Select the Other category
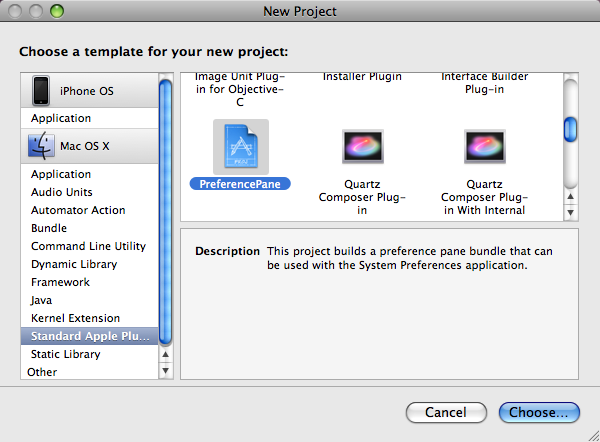This screenshot has width=600, height=442. click(43, 372)
